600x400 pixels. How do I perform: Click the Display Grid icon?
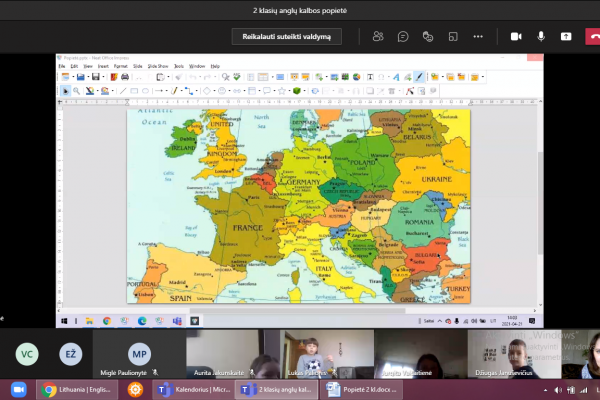click(251, 77)
